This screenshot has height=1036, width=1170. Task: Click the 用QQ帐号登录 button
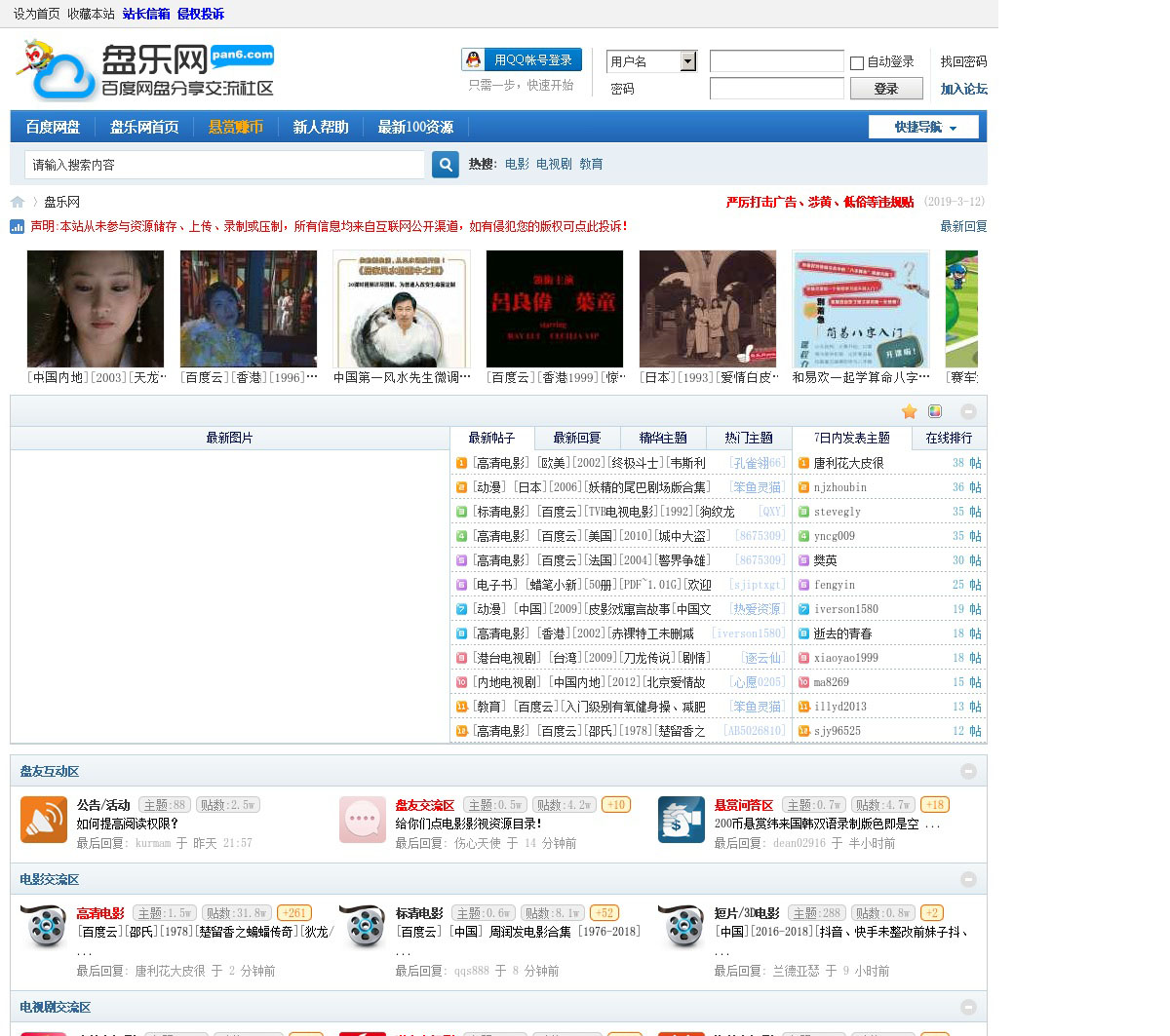(522, 59)
